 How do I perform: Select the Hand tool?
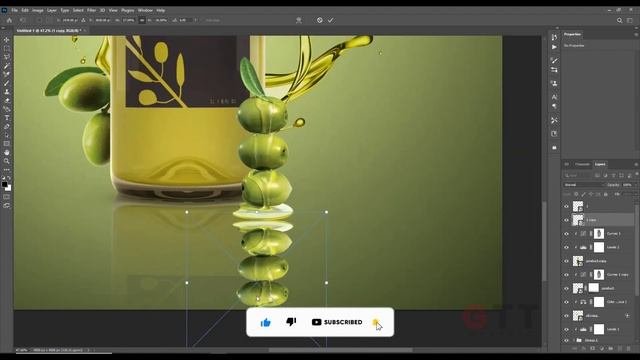[7, 152]
